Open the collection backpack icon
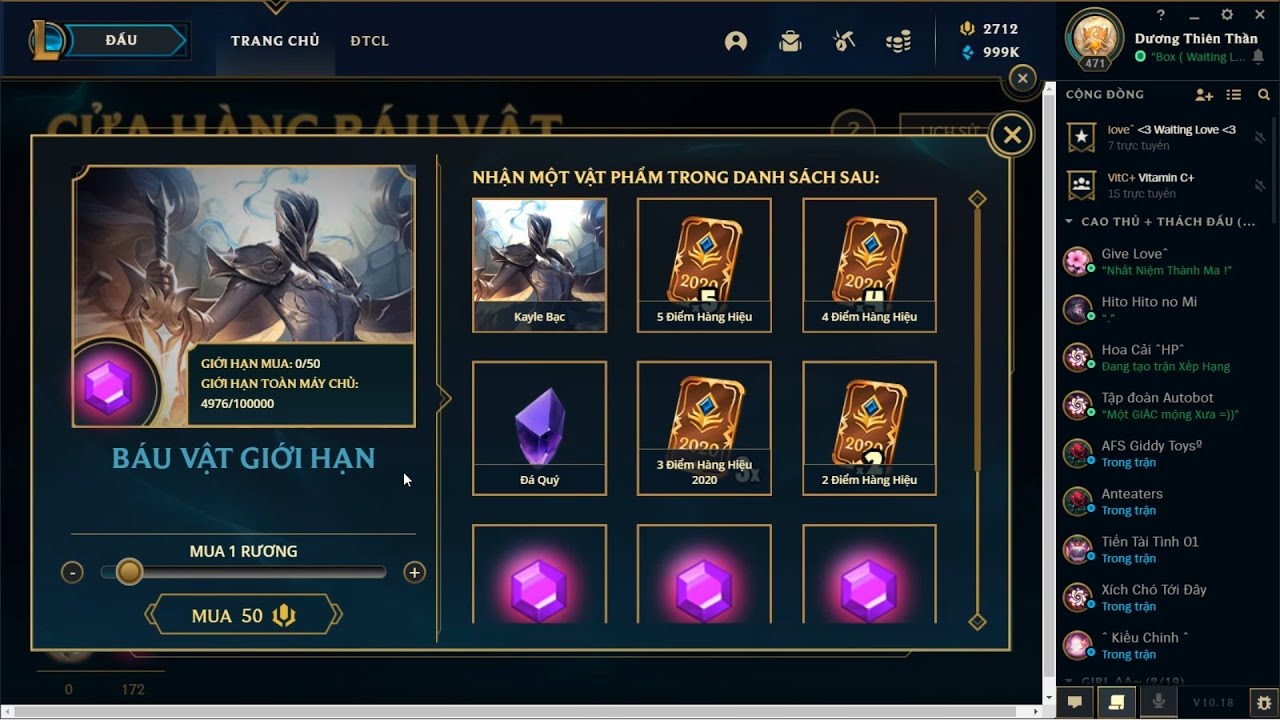 point(790,41)
